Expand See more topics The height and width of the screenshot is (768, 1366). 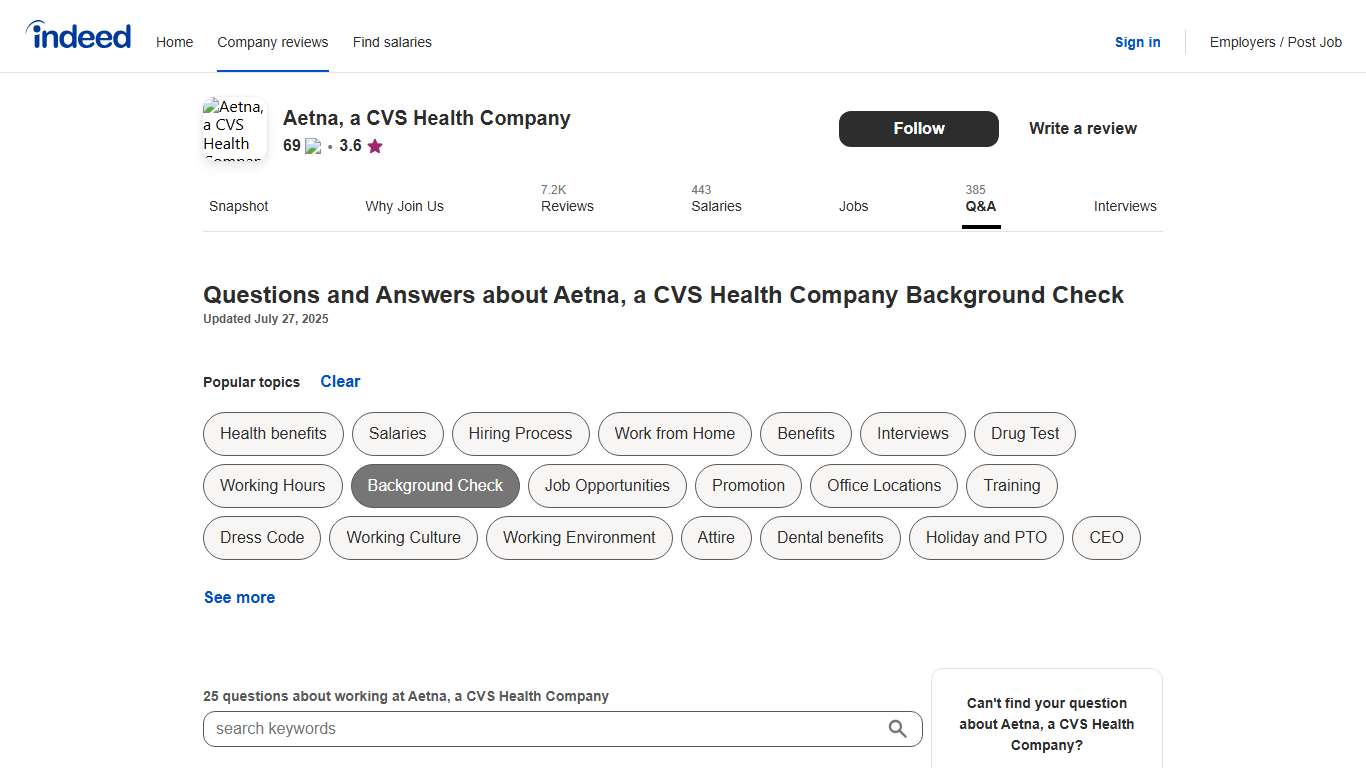pyautogui.click(x=239, y=597)
